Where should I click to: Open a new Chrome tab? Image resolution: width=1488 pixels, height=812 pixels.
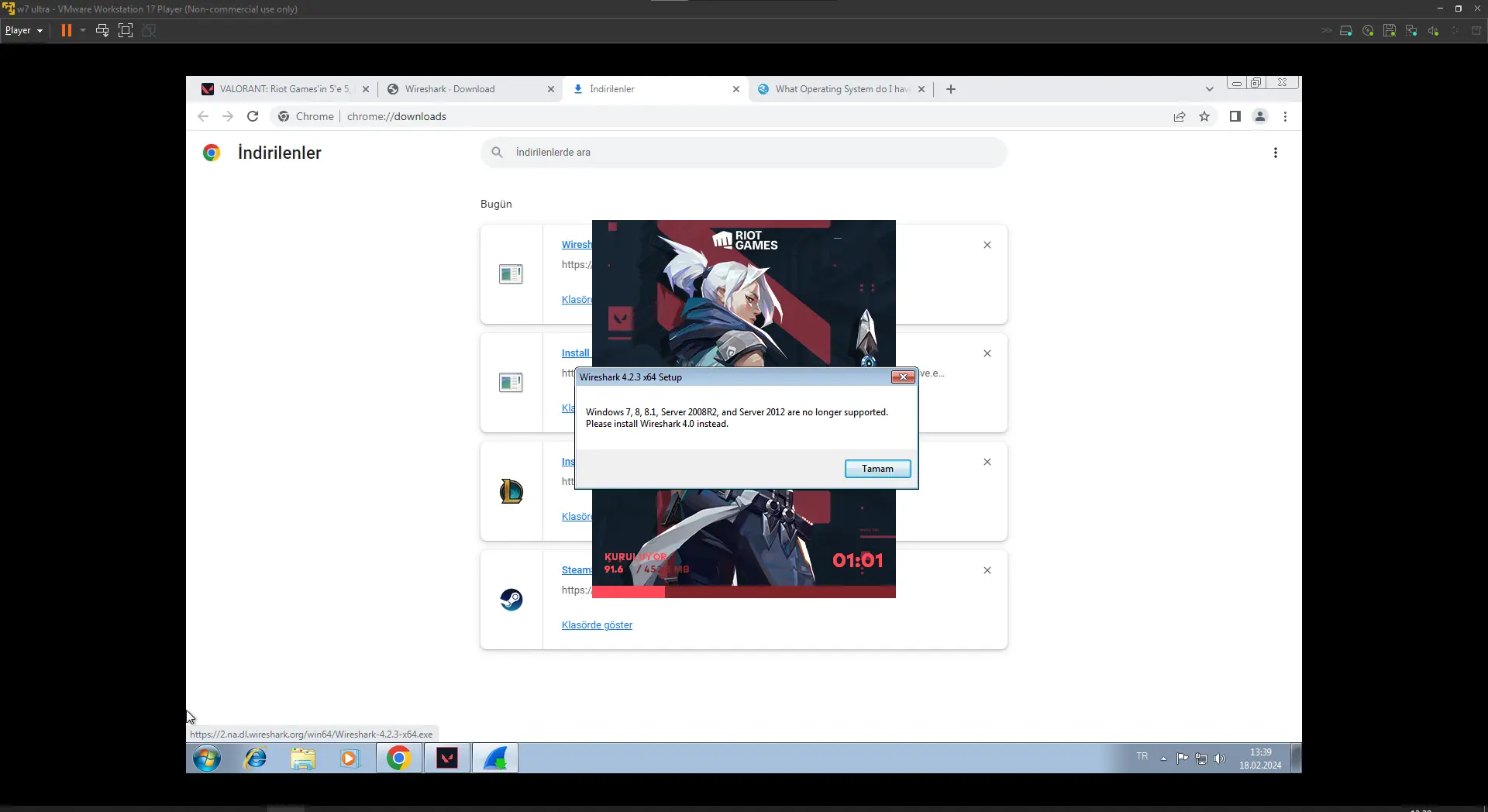[951, 89]
